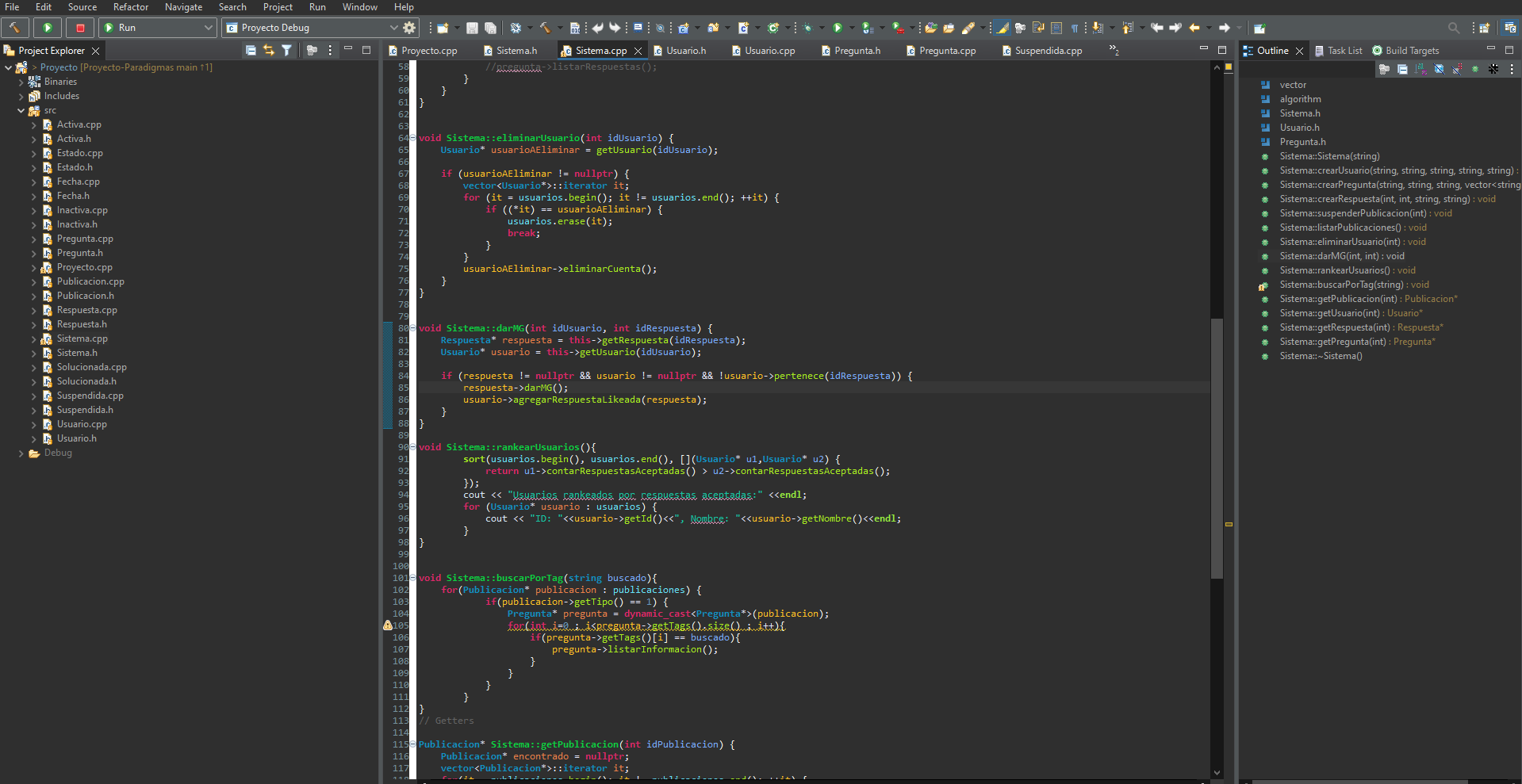Select Sistema::rankearUsuarios() in Outline
The width and height of the screenshot is (1522, 784).
tap(1348, 270)
